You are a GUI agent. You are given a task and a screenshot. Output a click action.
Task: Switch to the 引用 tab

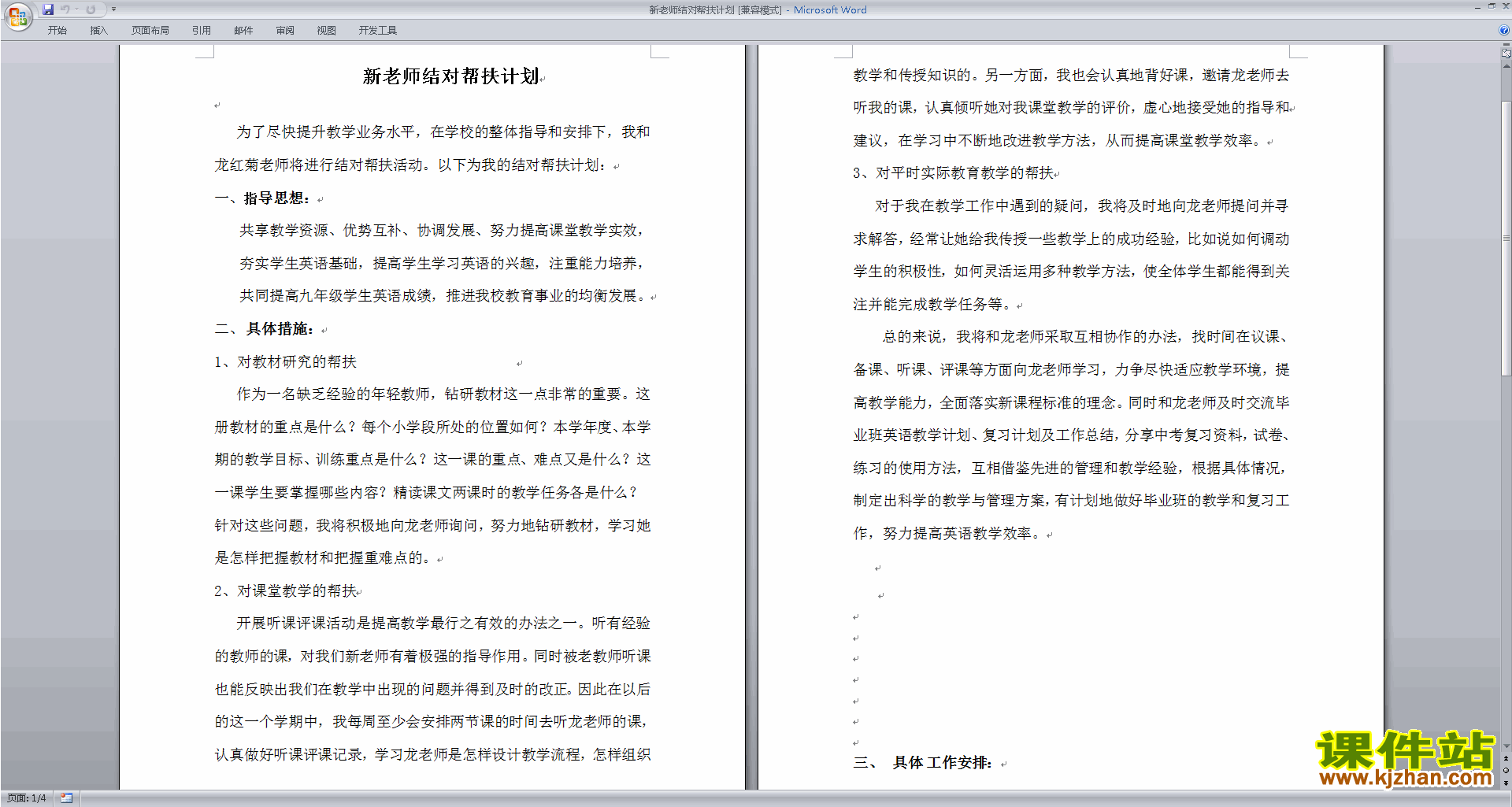click(202, 31)
